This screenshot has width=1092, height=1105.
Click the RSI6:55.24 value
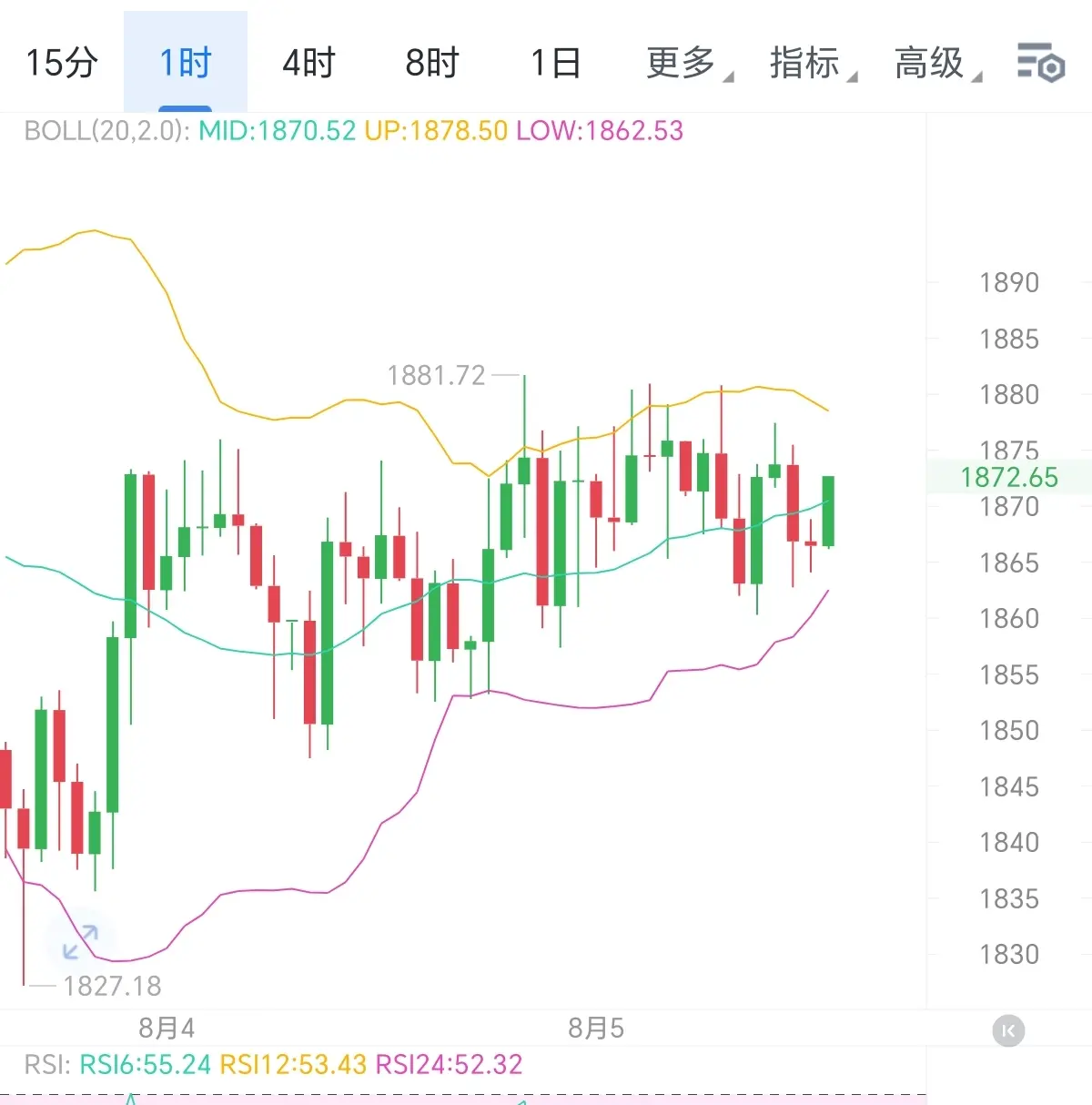click(x=146, y=1065)
